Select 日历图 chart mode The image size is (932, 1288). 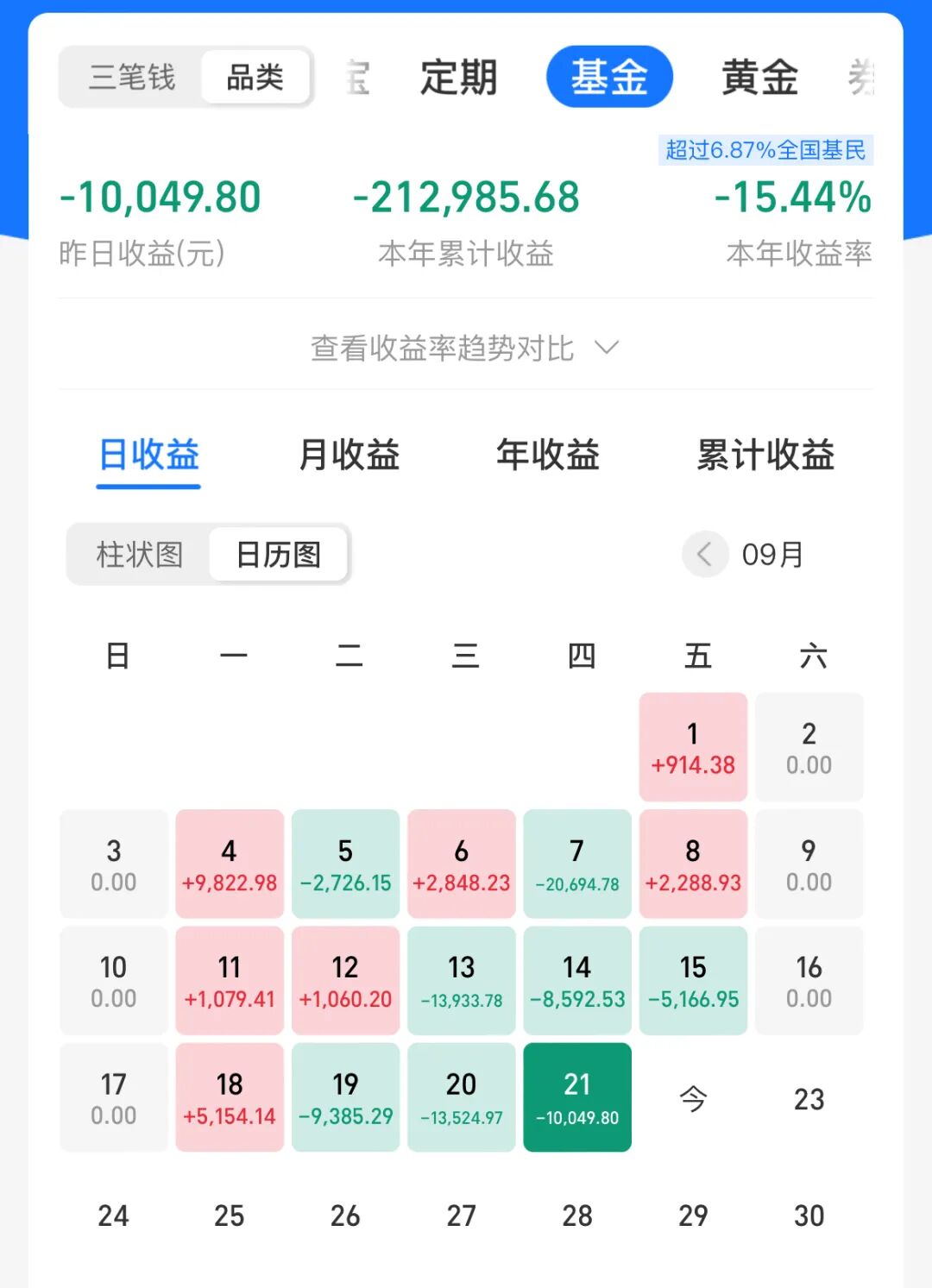coord(279,554)
